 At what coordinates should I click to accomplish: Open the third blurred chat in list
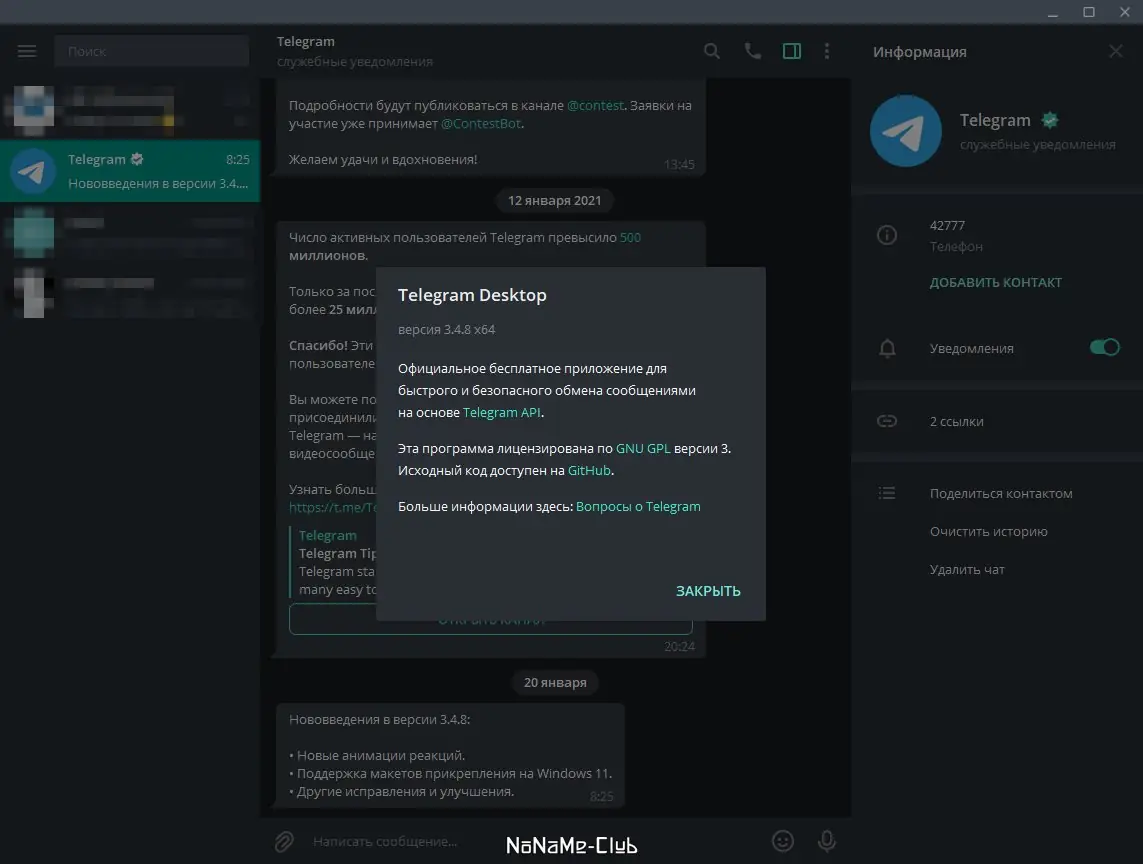(130, 233)
